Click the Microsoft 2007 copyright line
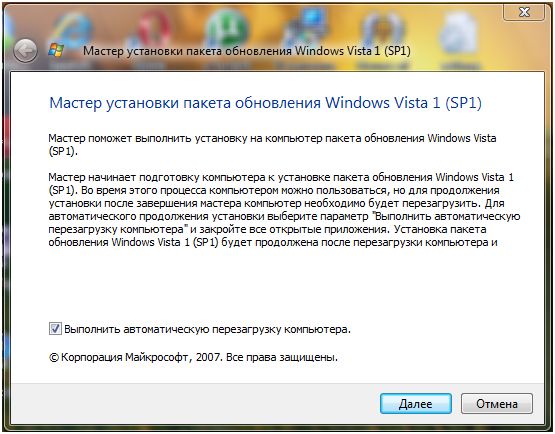The height and width of the screenshot is (434, 555). [x=193, y=357]
